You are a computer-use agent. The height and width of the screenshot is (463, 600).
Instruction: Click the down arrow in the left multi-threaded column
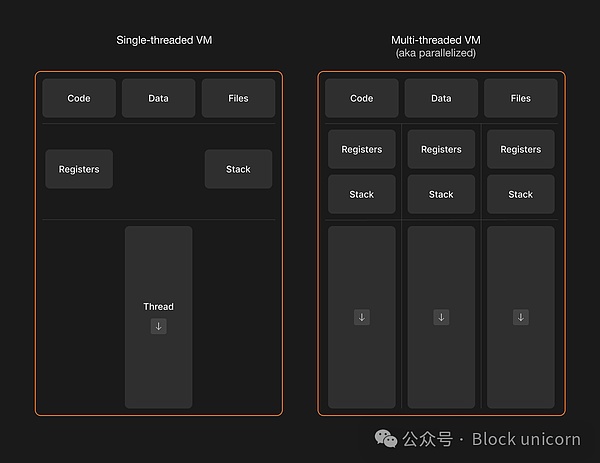(x=362, y=317)
